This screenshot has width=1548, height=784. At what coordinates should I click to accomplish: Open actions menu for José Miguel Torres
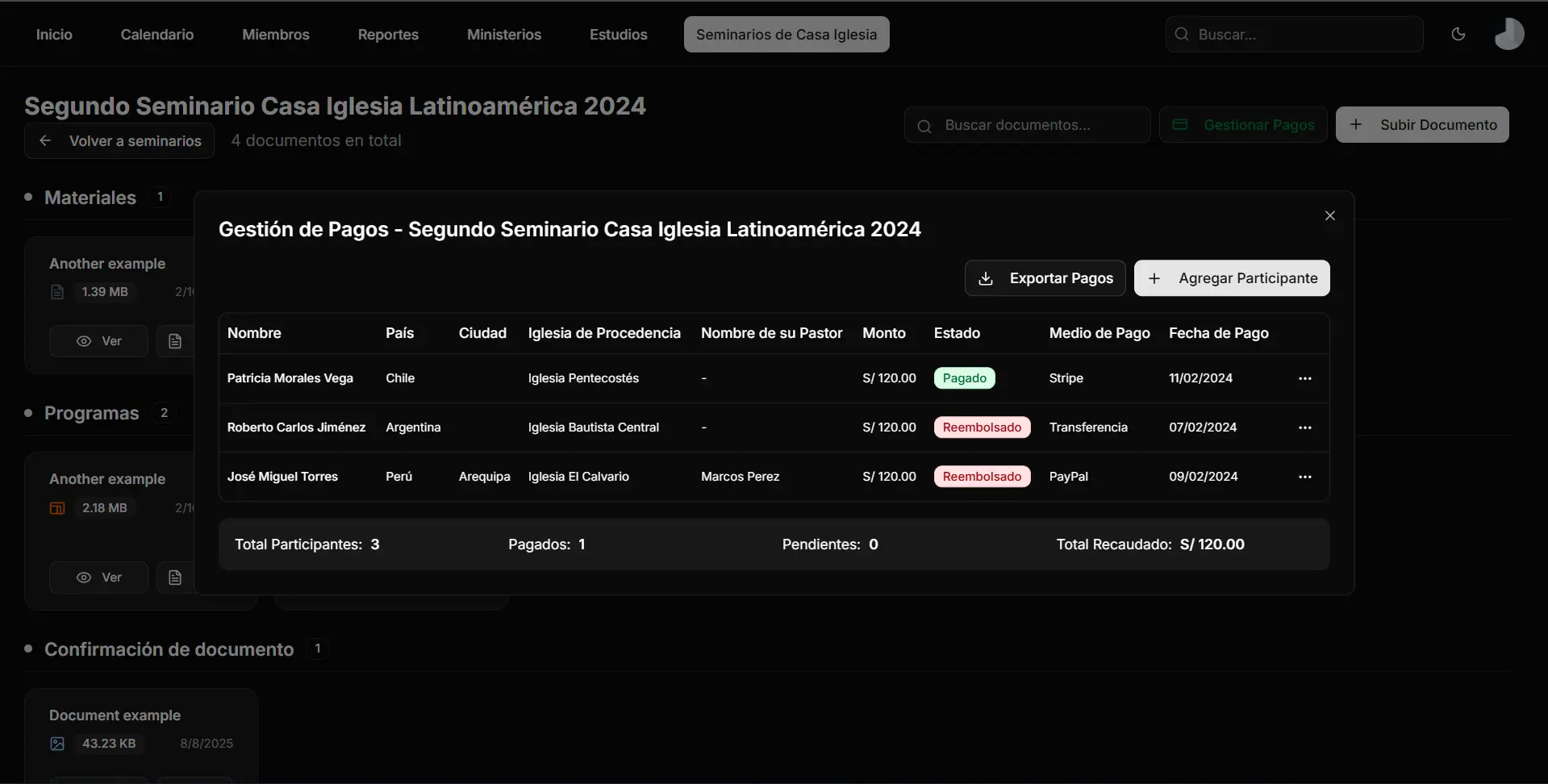(x=1304, y=477)
